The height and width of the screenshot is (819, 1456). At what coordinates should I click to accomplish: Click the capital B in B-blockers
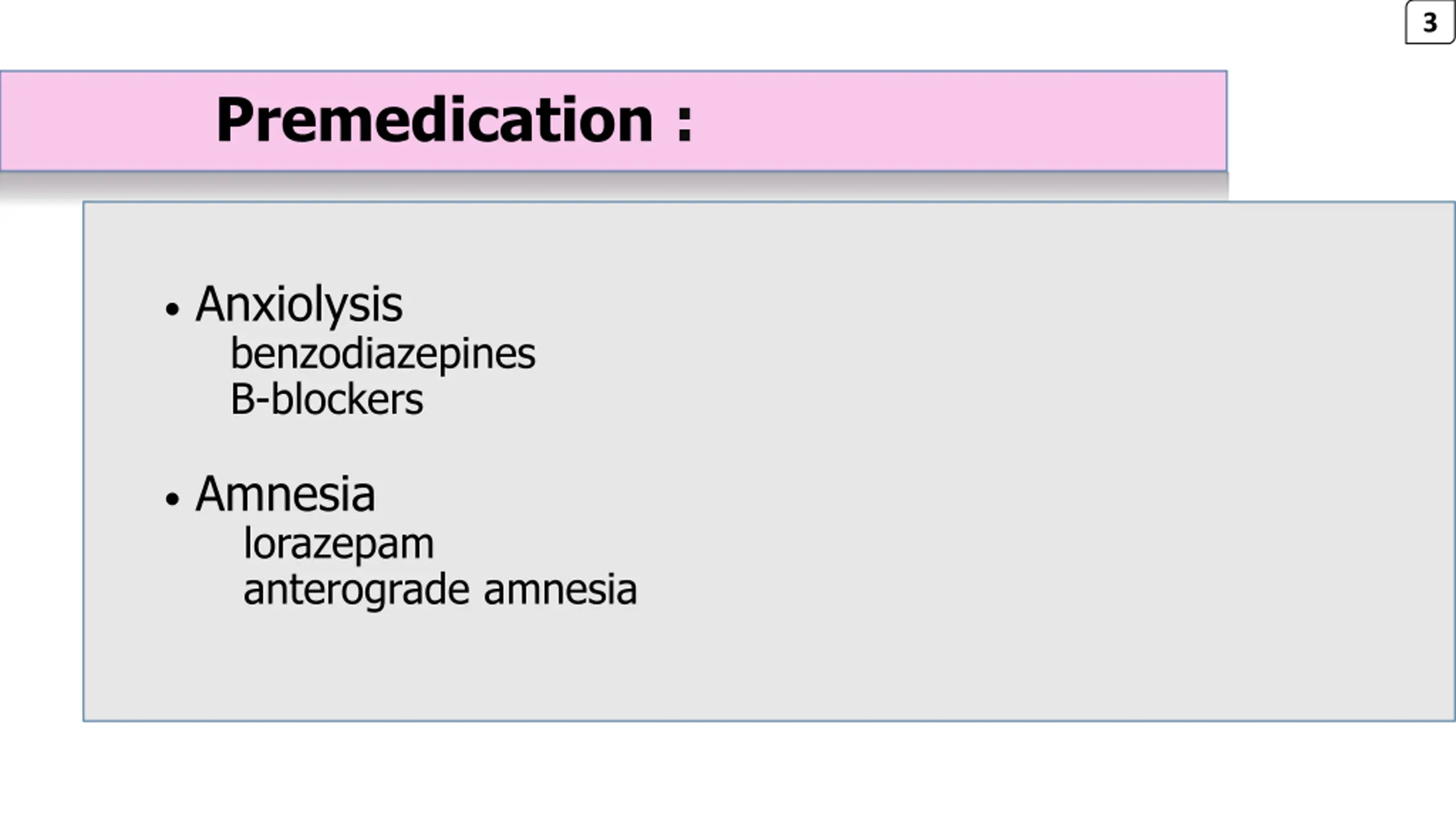pos(242,399)
